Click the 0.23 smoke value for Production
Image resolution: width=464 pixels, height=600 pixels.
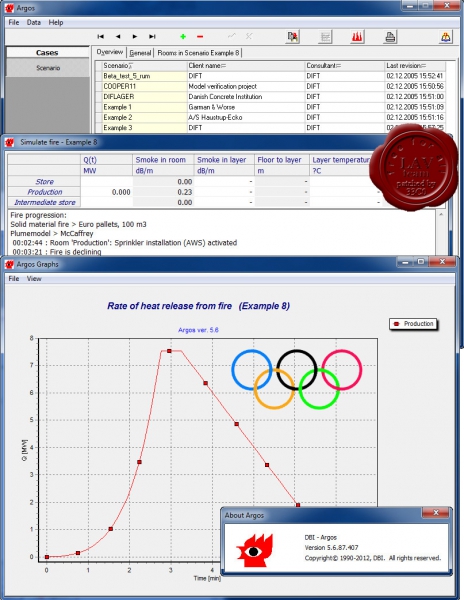163,192
